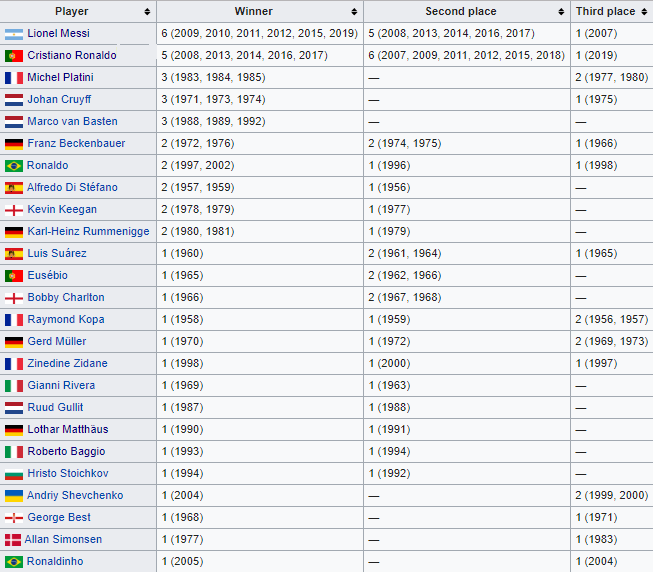
Task: Click the Italy flag beside Gianni Rivera
Action: point(14,385)
